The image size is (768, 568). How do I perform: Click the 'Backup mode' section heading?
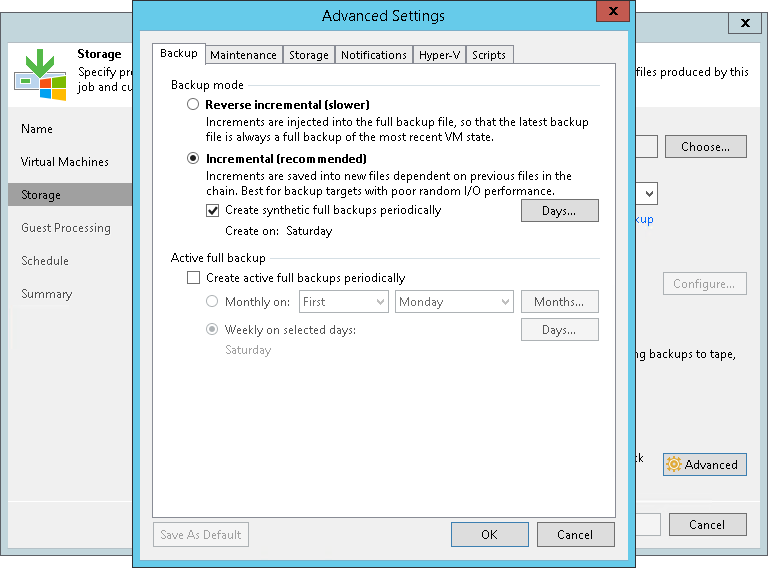(x=207, y=85)
